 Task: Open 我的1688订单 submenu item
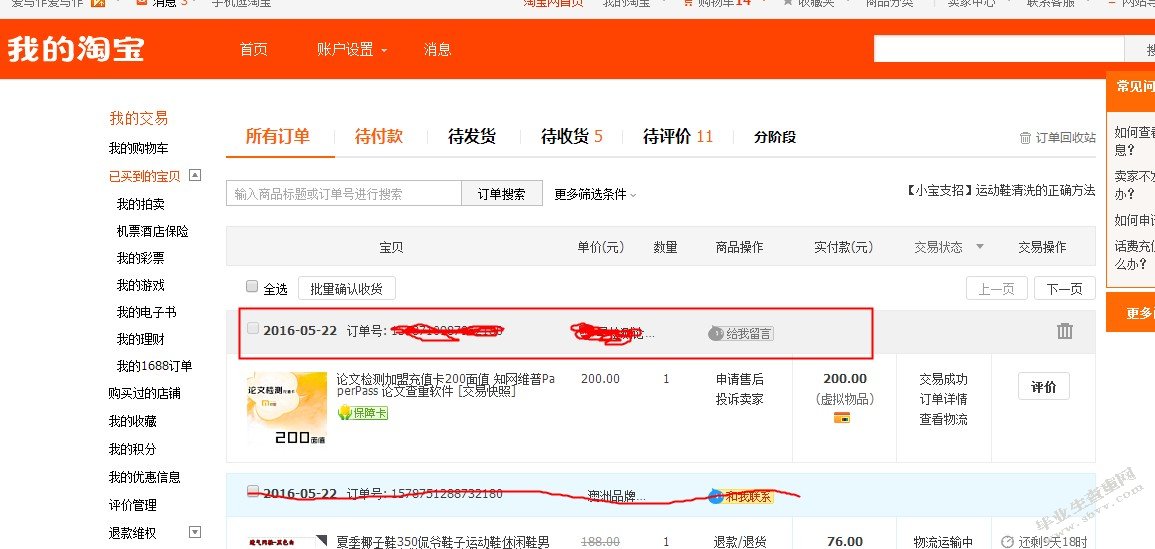click(154, 366)
